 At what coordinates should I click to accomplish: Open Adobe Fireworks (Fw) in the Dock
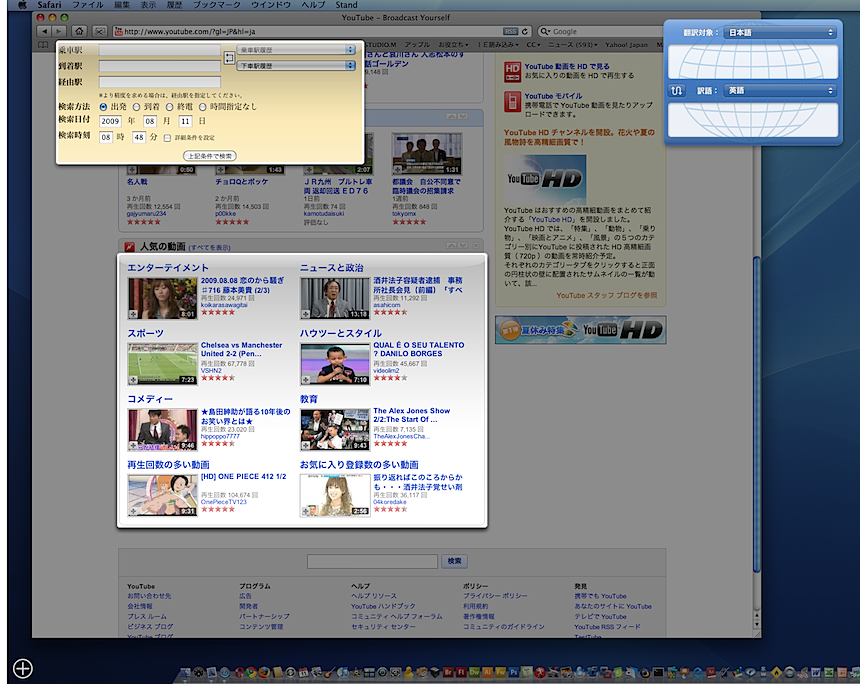click(501, 672)
